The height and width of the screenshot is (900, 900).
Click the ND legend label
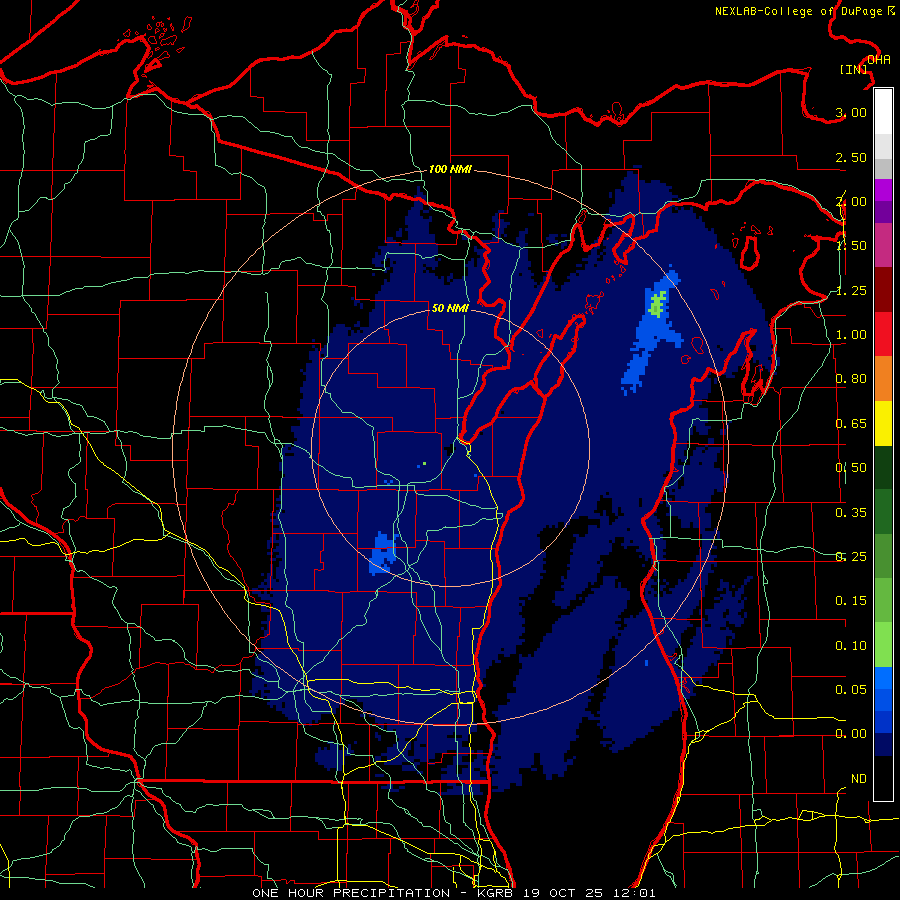pyautogui.click(x=859, y=779)
